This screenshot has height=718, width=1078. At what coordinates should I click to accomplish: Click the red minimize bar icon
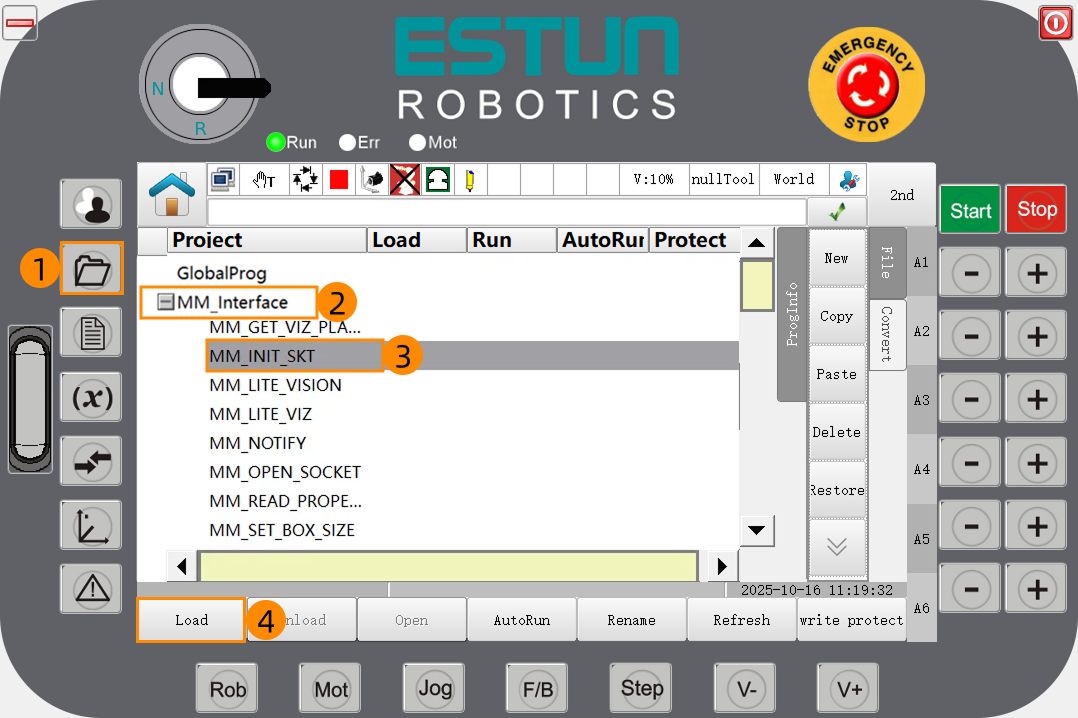tap(20, 23)
